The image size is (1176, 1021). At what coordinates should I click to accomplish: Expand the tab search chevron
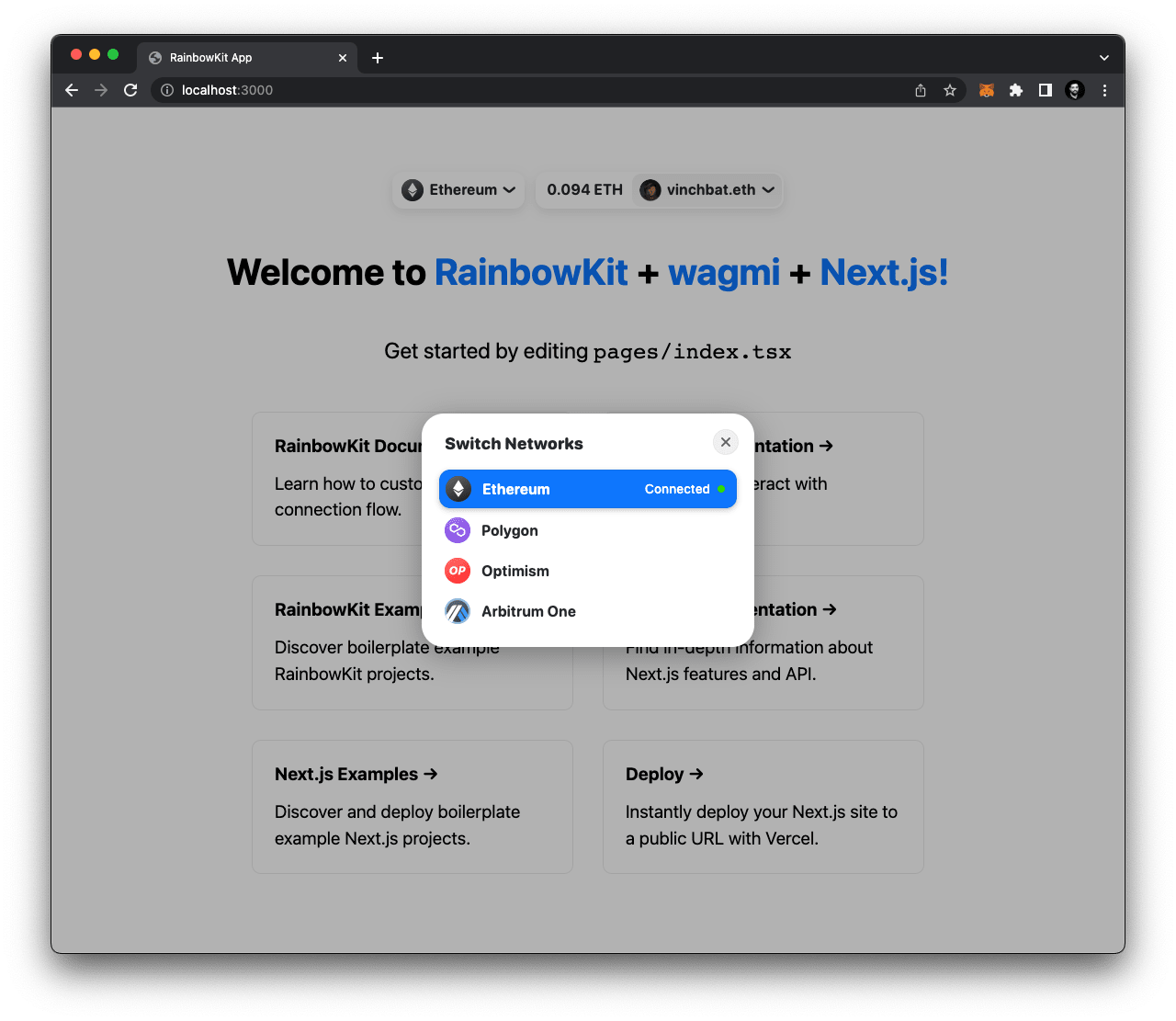coord(1104,58)
